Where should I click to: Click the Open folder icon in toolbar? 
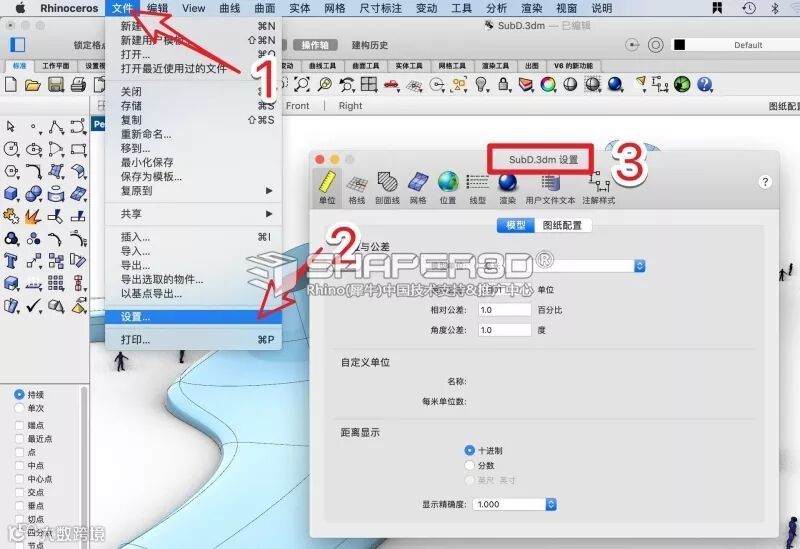click(x=33, y=85)
